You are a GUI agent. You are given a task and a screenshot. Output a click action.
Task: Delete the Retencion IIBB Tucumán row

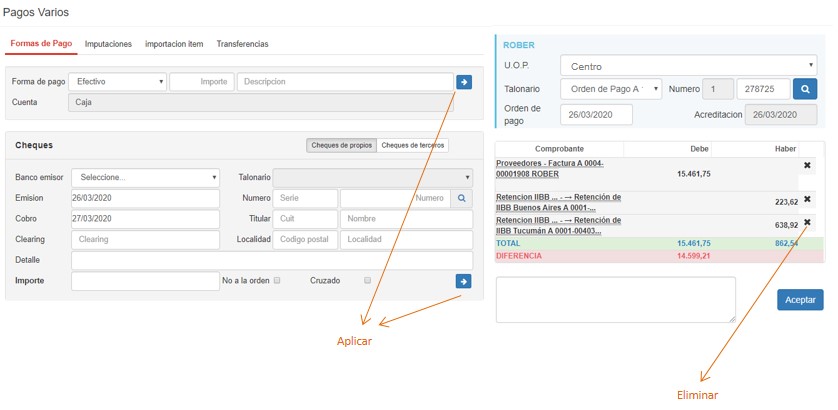(x=807, y=222)
